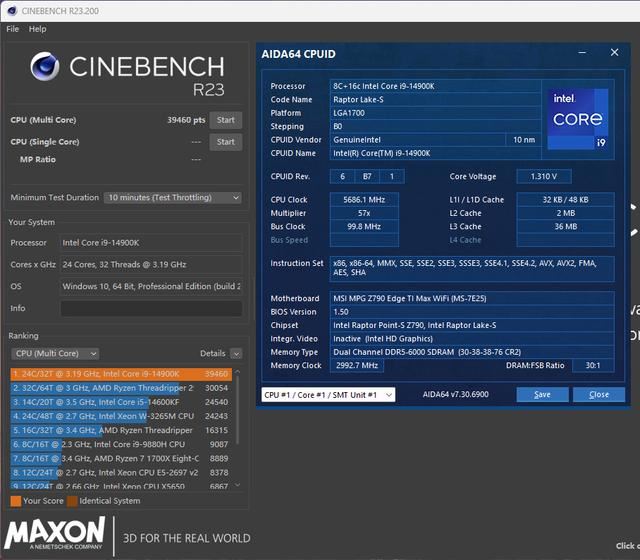Start the CPU Multi Core test
The height and width of the screenshot is (560, 640).
coord(226,120)
